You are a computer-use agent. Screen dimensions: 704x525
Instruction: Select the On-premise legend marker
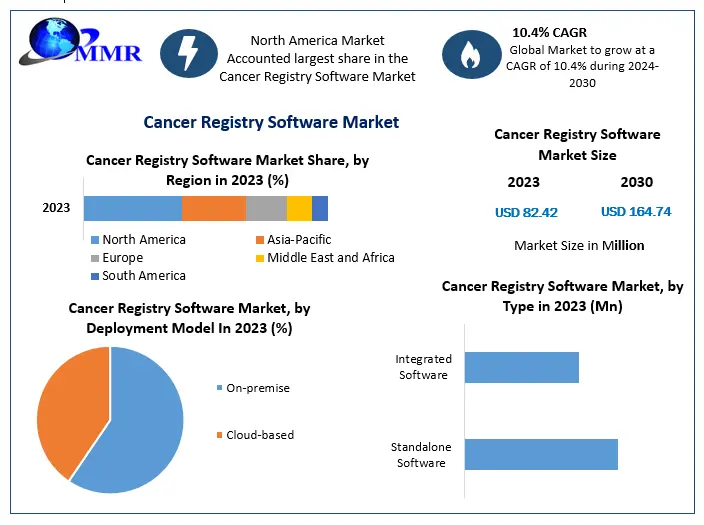[x=218, y=388]
